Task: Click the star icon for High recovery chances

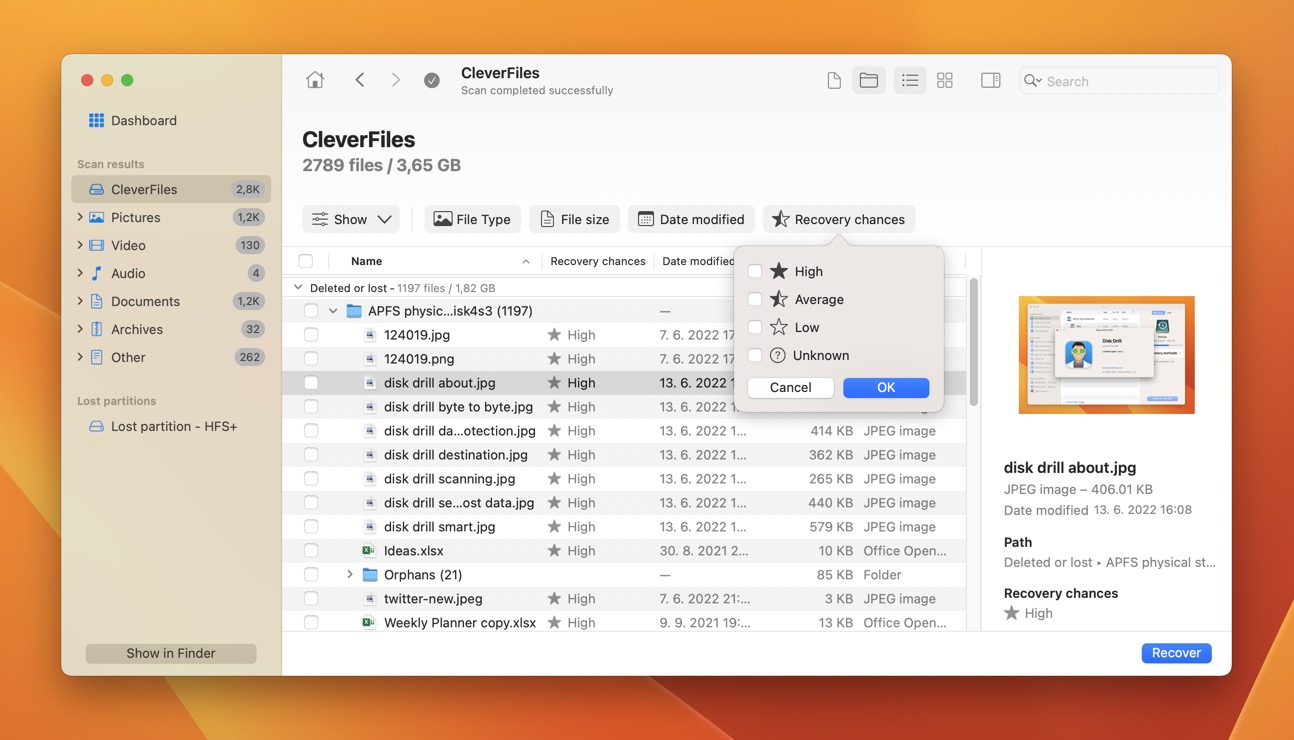Action: (x=779, y=271)
